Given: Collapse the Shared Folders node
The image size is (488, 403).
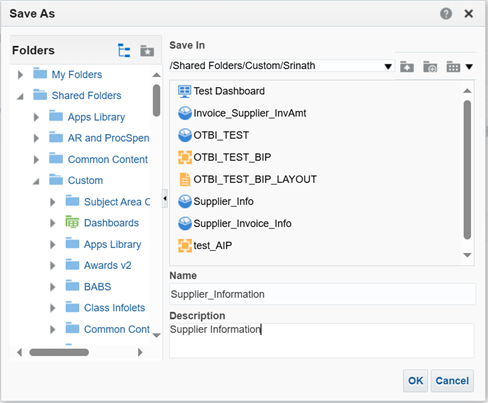Looking at the screenshot, I should pos(20,96).
